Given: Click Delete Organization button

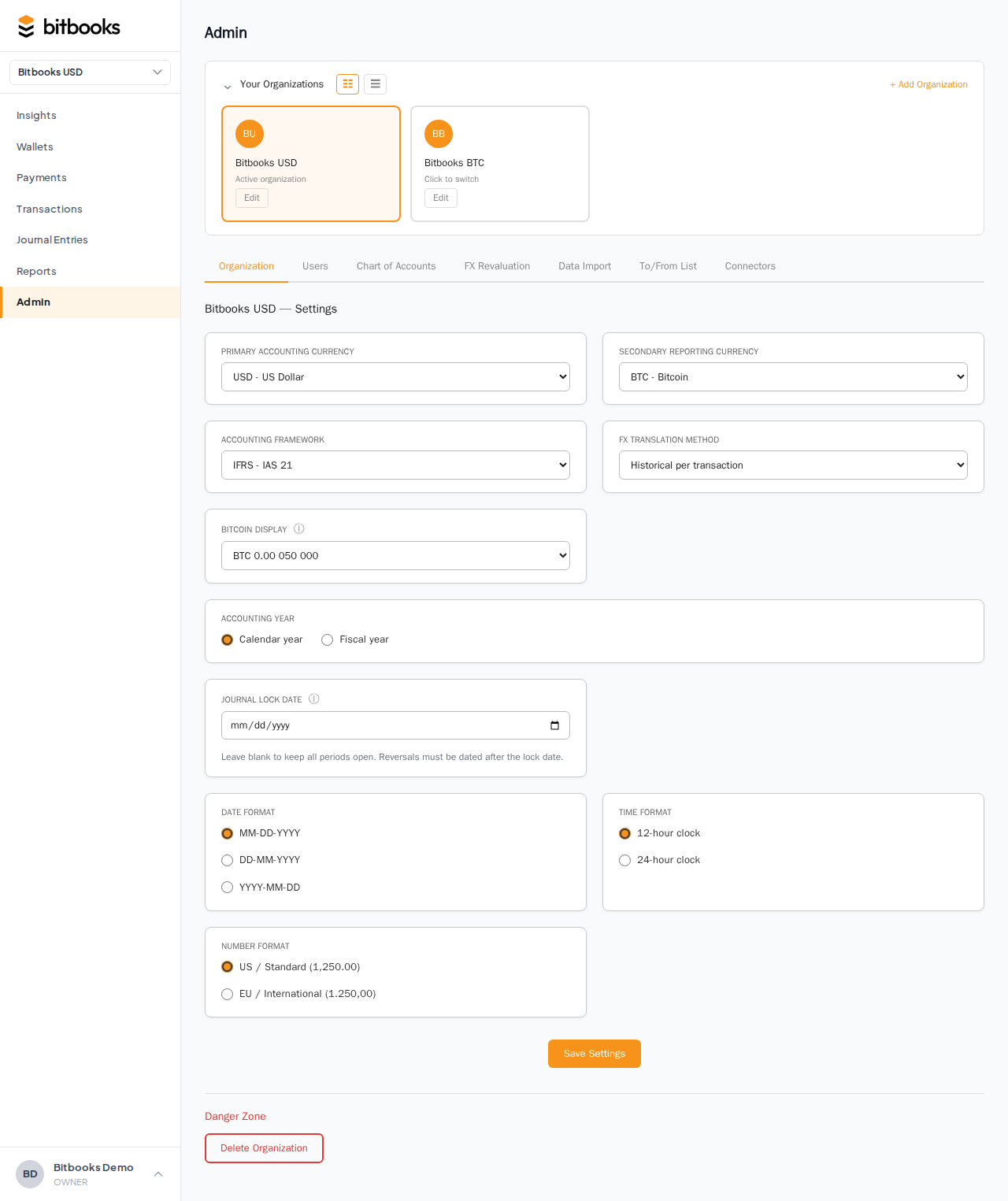Looking at the screenshot, I should 264,1148.
